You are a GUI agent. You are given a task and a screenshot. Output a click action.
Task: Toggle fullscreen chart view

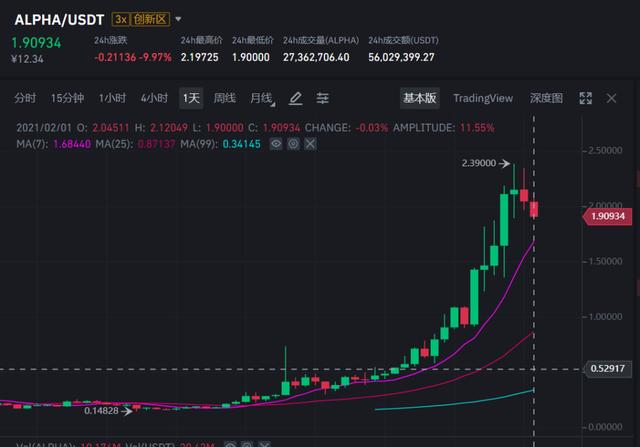coord(586,98)
